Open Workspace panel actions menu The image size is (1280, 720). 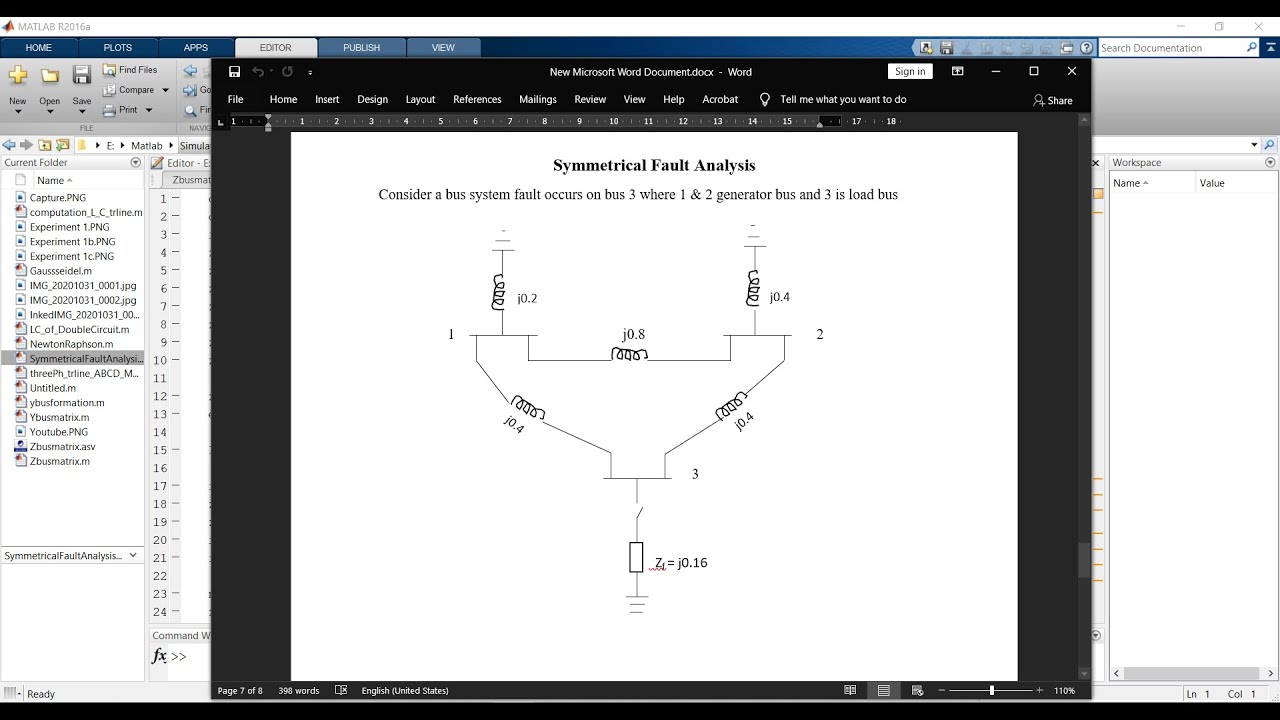pos(1270,163)
